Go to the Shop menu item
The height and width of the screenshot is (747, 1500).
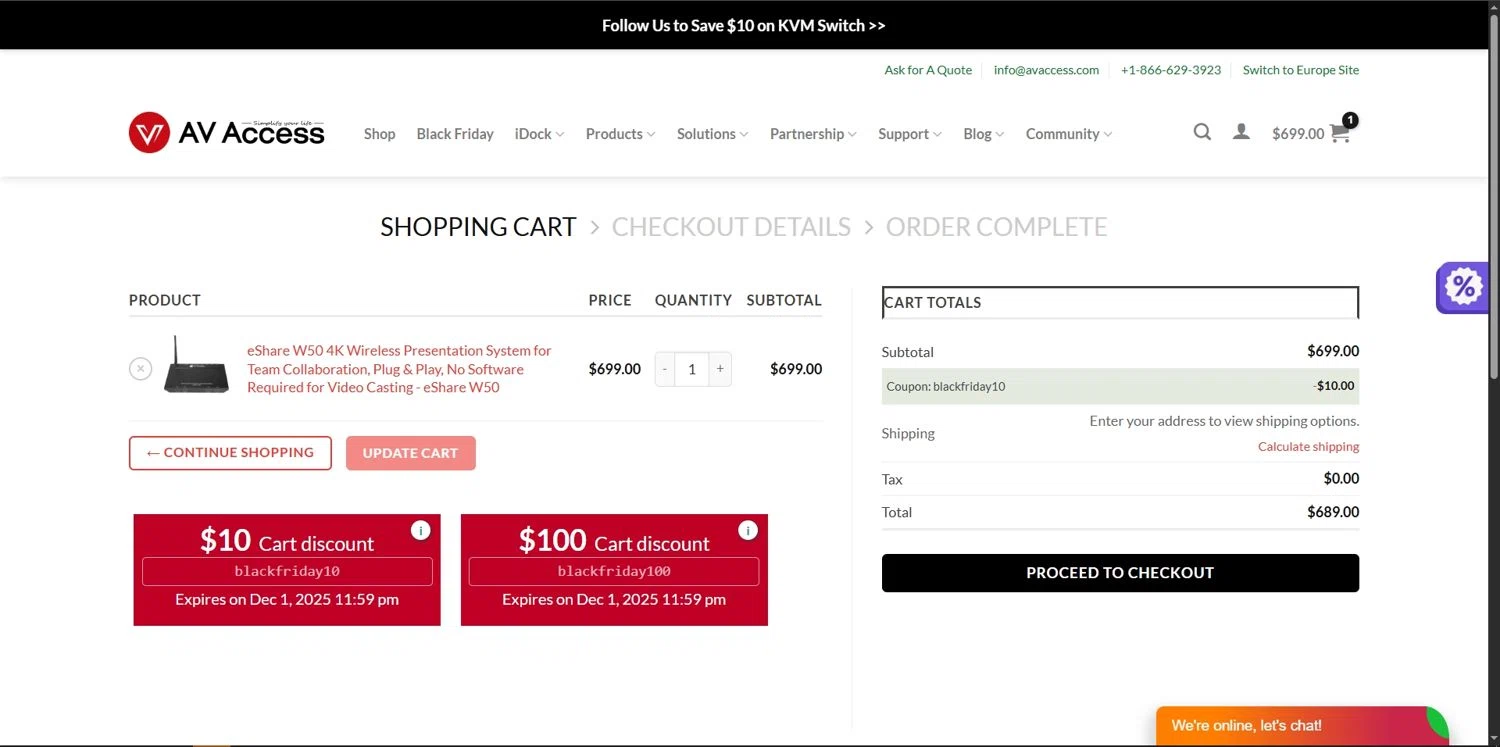click(379, 134)
